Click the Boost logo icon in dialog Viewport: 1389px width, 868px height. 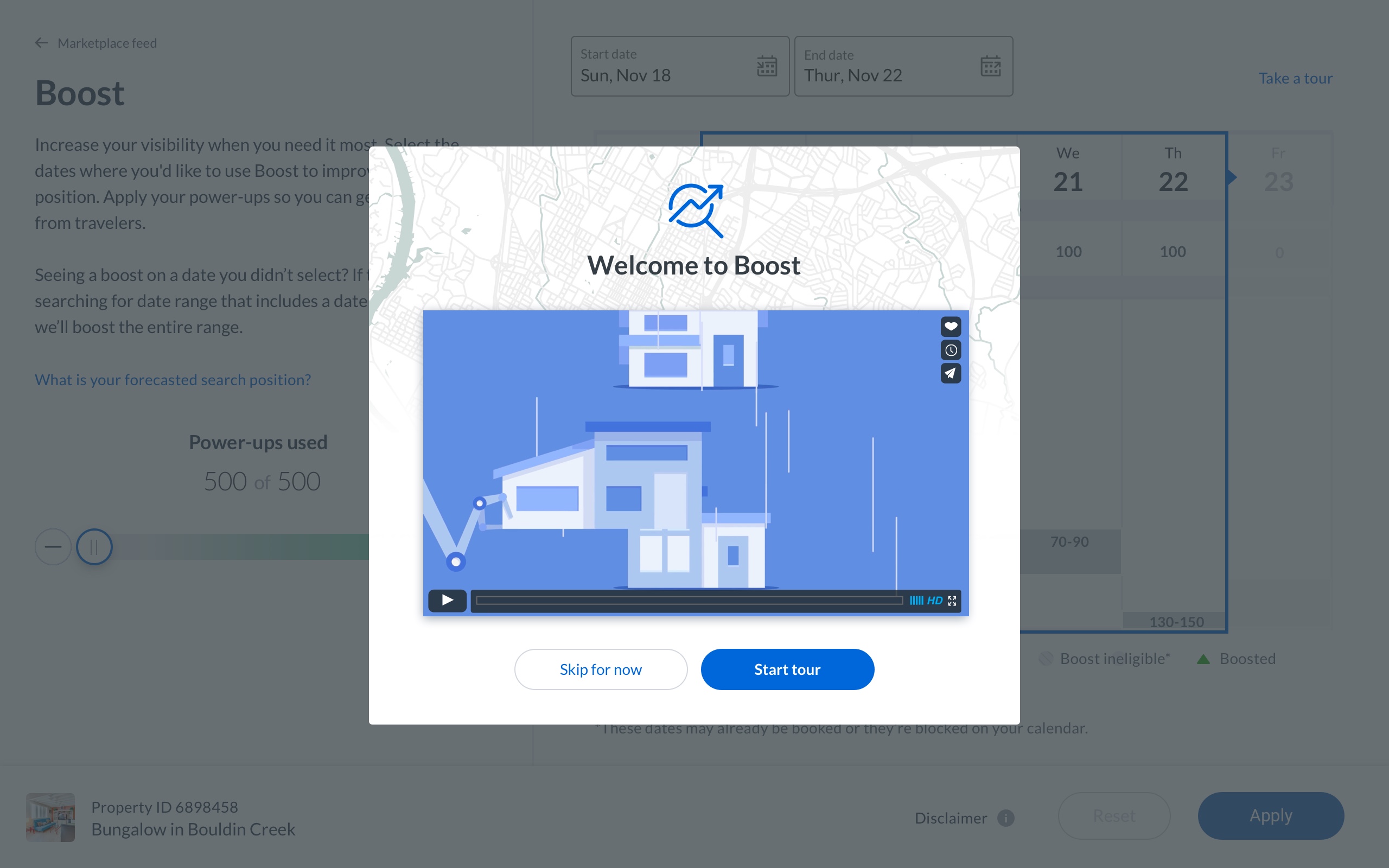coord(695,210)
